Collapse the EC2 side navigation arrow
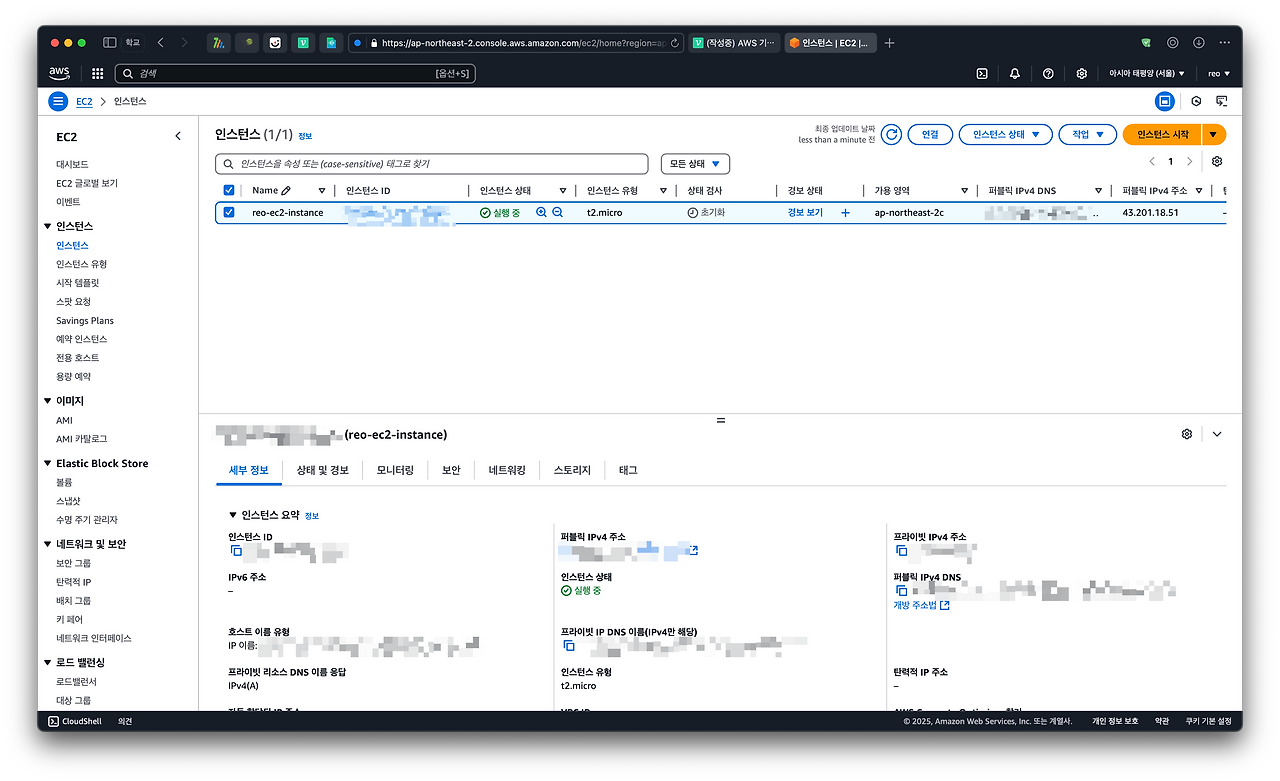 pos(178,136)
